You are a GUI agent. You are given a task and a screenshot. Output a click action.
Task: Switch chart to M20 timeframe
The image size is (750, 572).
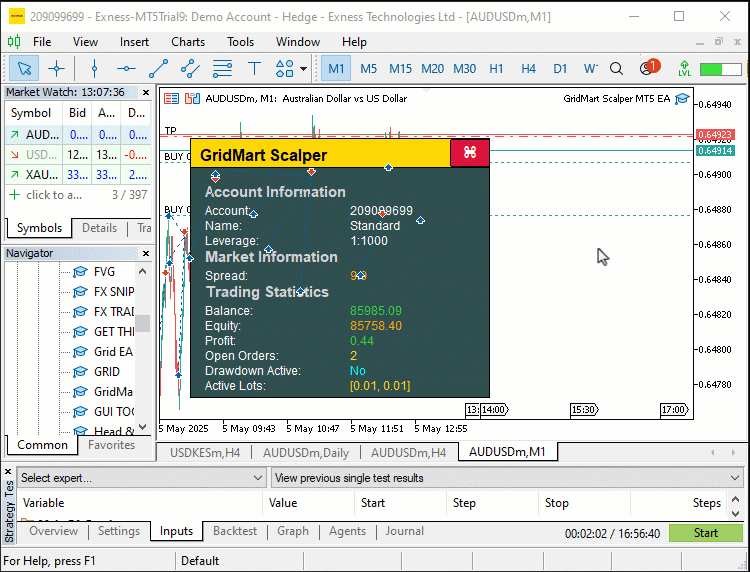click(432, 69)
